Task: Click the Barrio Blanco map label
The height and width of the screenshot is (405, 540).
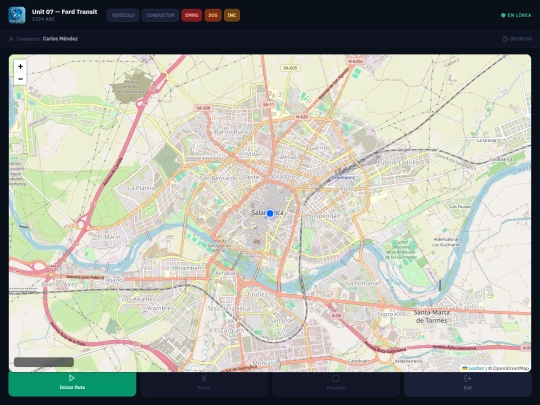Action: 233,132
